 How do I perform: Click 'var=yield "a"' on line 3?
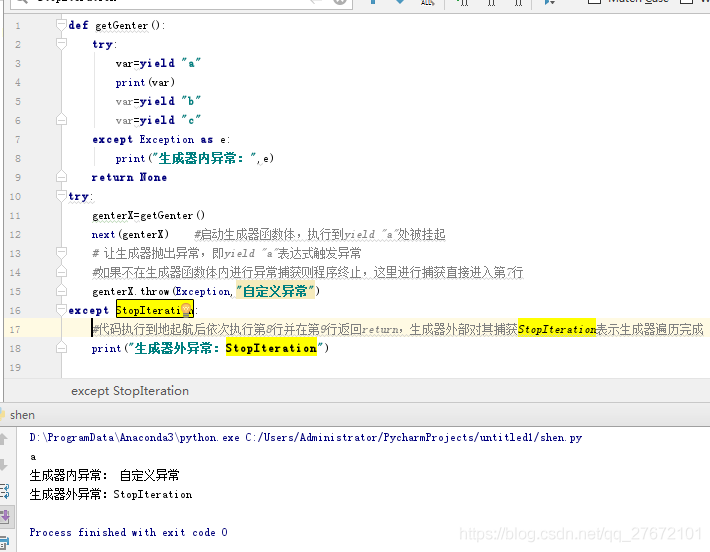pyautogui.click(x=158, y=63)
